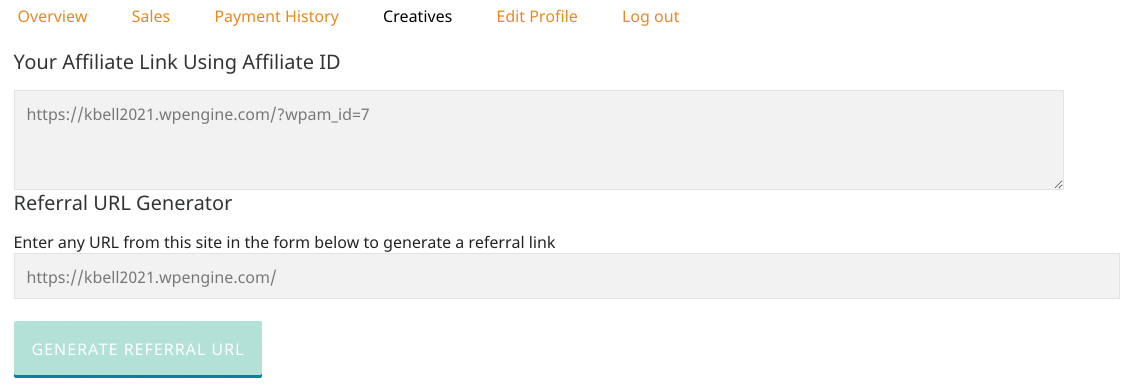
Task: Click the affiliate box resize handle
Action: click(x=1058, y=185)
